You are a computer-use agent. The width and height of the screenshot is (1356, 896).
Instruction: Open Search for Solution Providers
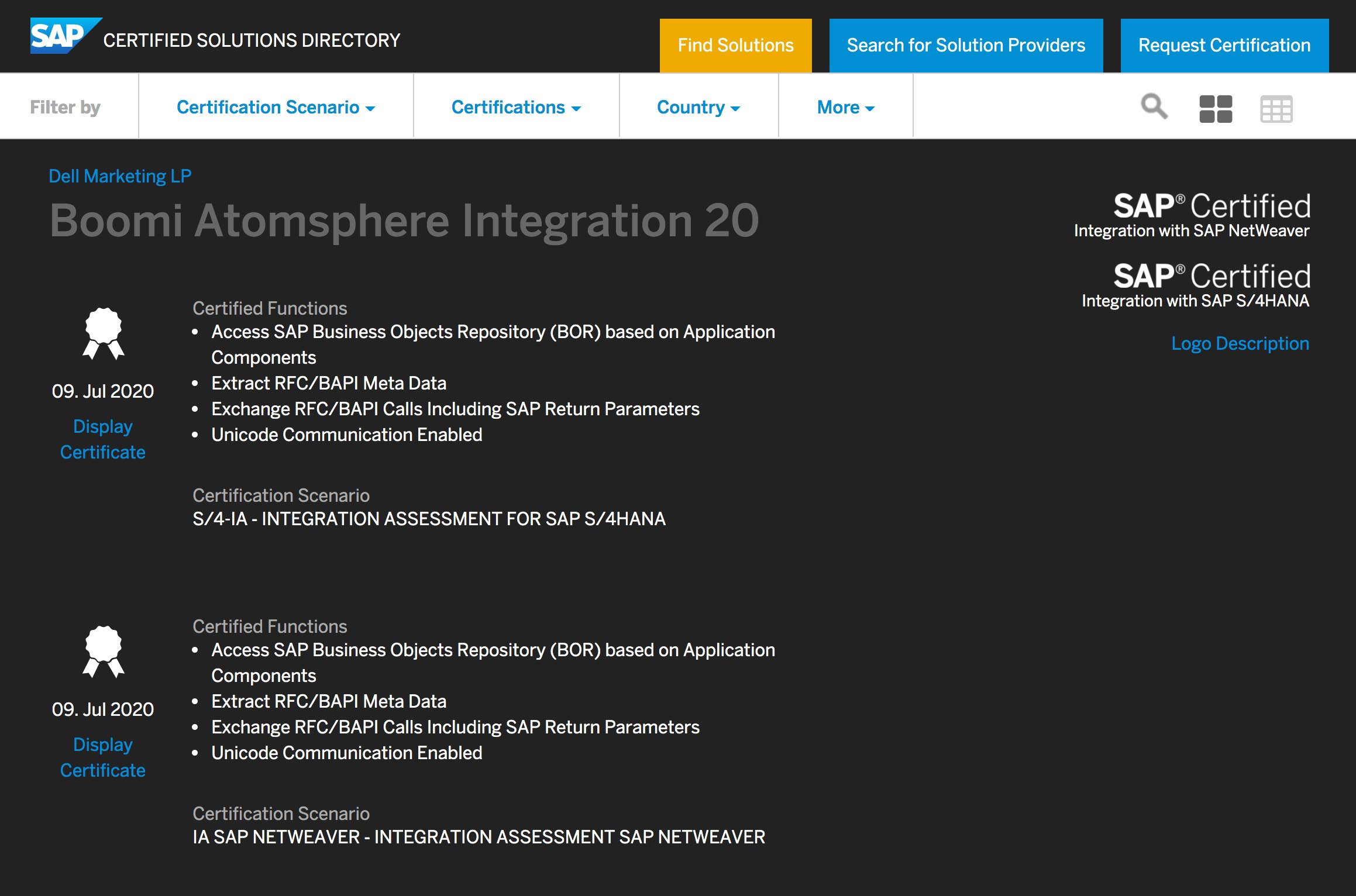click(x=965, y=44)
